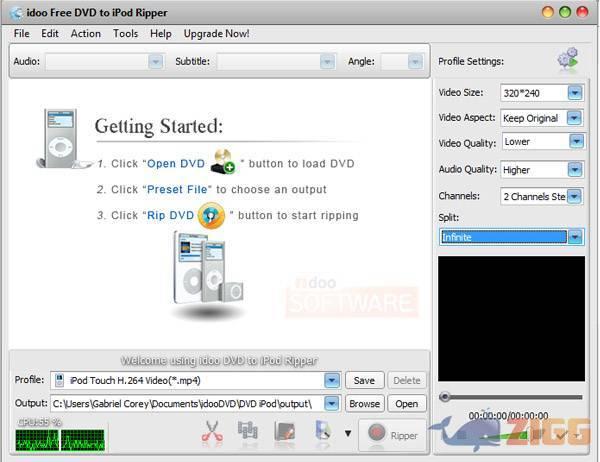Open the Audio Quality dropdown showing Higher
Screen dimensions: 600x462
575,170
